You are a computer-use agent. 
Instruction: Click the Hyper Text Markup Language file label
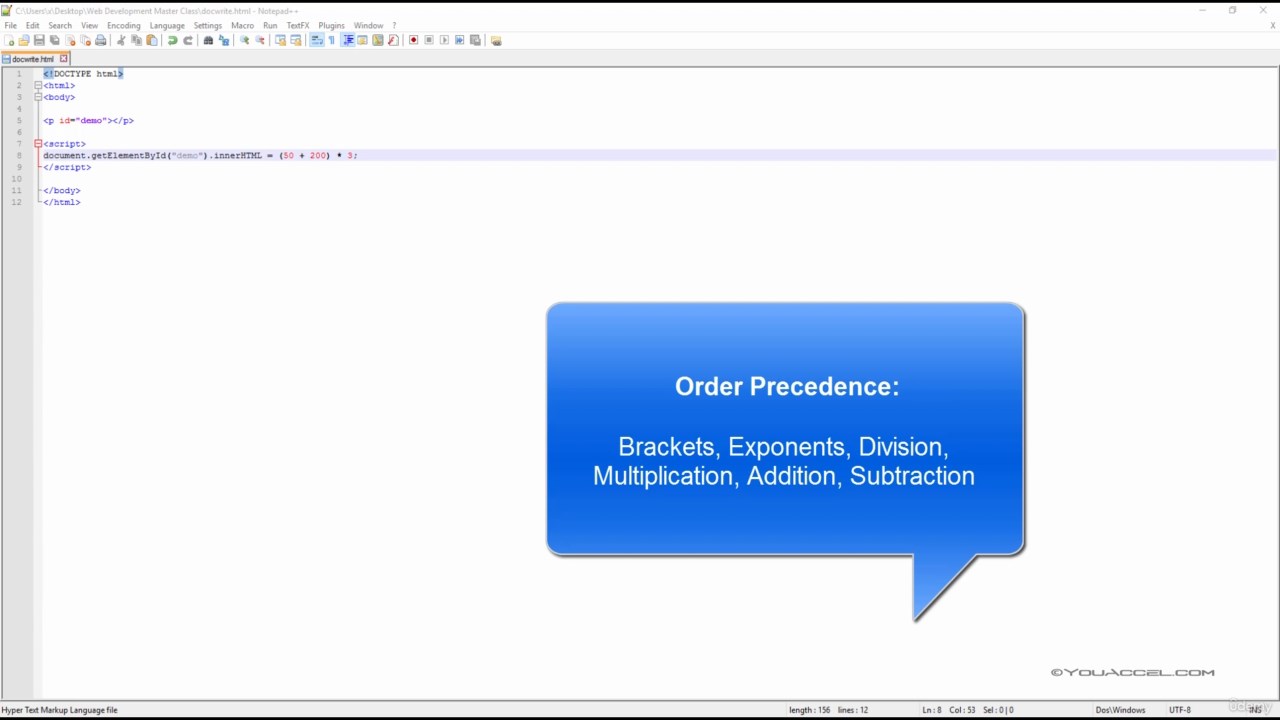(x=59, y=710)
